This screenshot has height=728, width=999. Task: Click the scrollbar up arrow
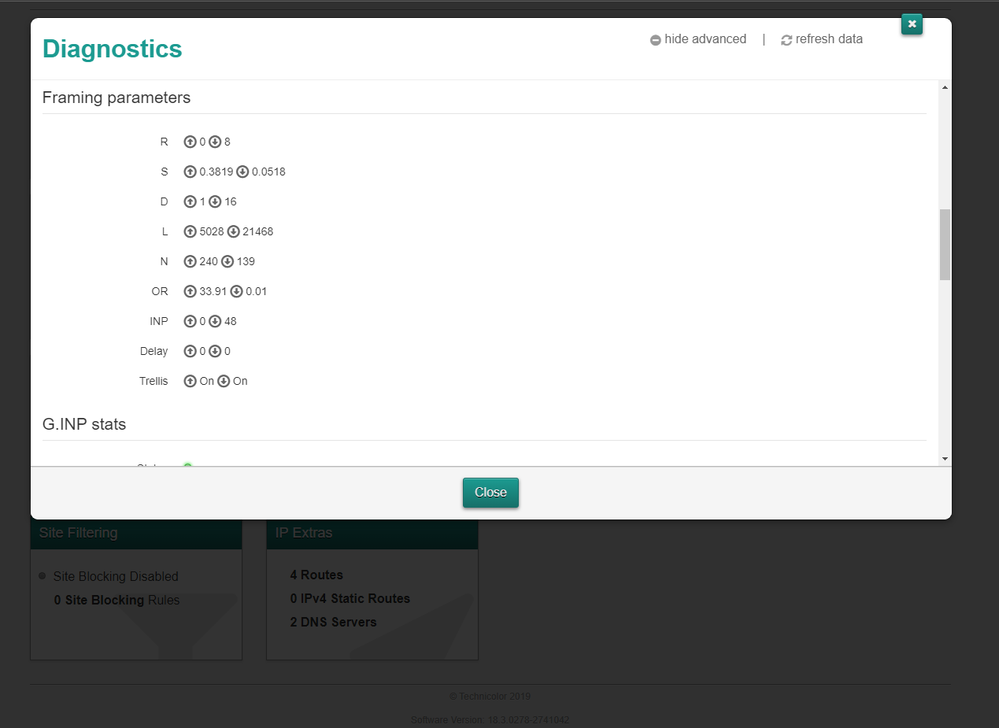tap(945, 88)
